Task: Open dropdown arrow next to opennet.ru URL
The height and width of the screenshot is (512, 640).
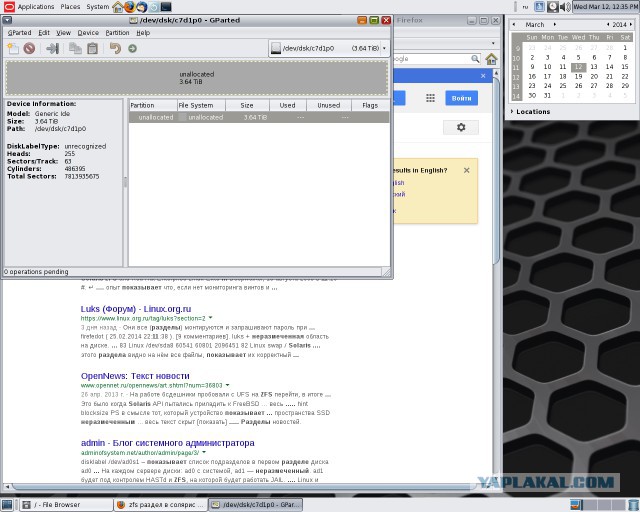Action: (227, 385)
